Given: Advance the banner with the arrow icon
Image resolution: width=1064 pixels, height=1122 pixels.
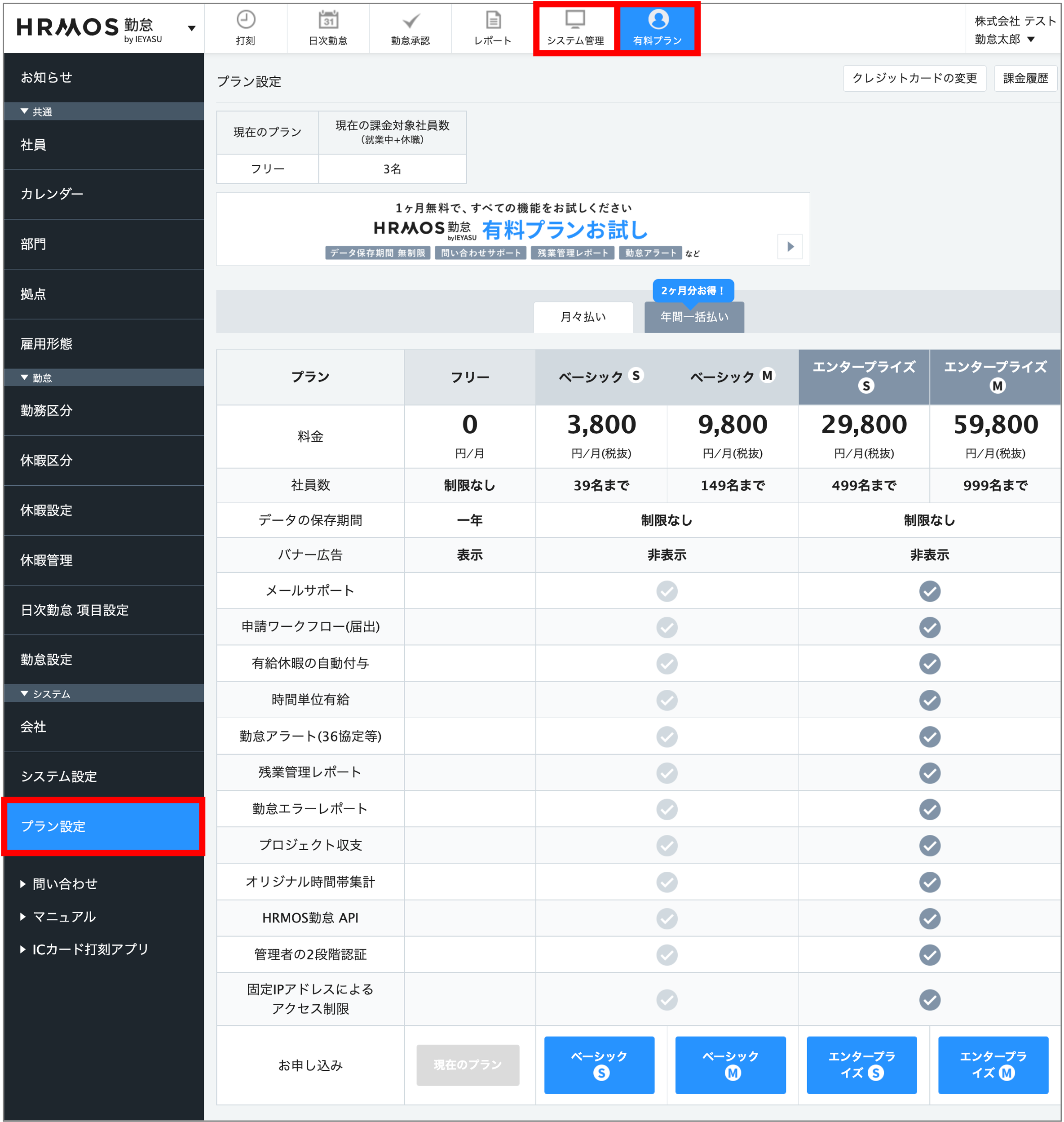Looking at the screenshot, I should coord(789,246).
